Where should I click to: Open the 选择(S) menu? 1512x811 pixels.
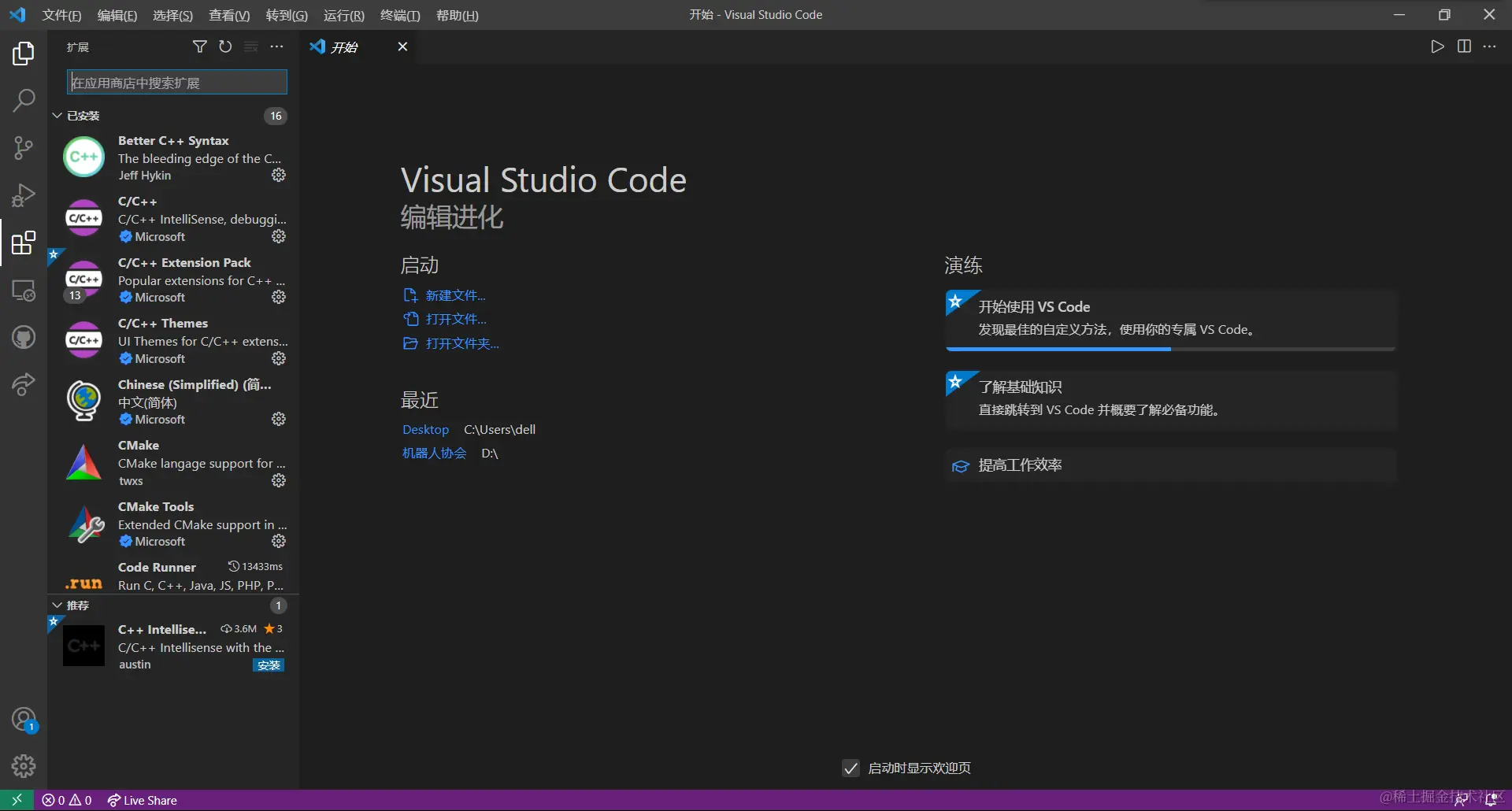(x=172, y=15)
